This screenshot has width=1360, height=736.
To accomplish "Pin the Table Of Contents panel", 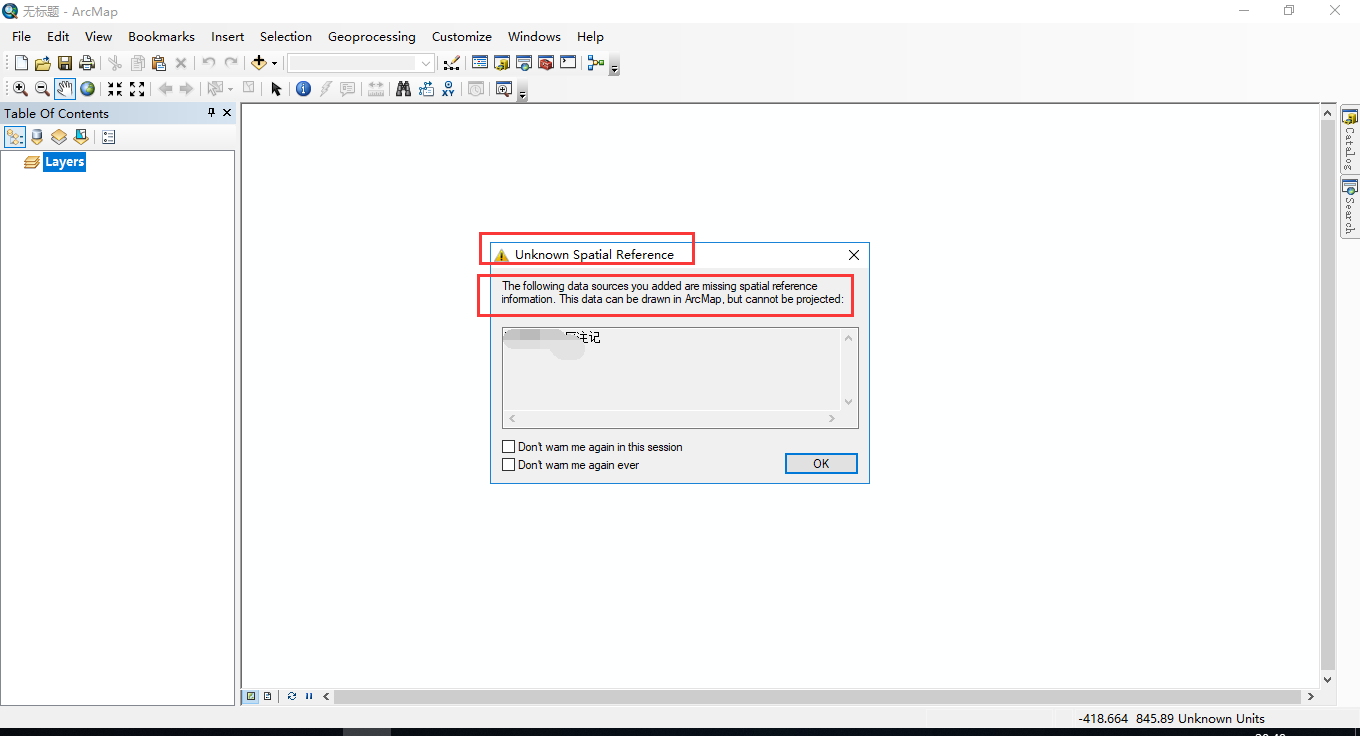I will (210, 112).
